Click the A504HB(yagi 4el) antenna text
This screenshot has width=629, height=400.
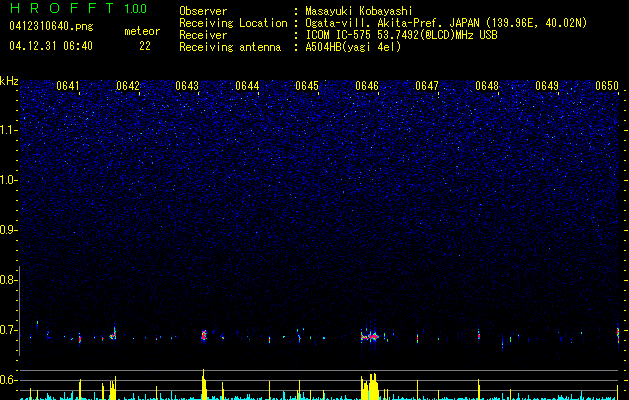353,47
